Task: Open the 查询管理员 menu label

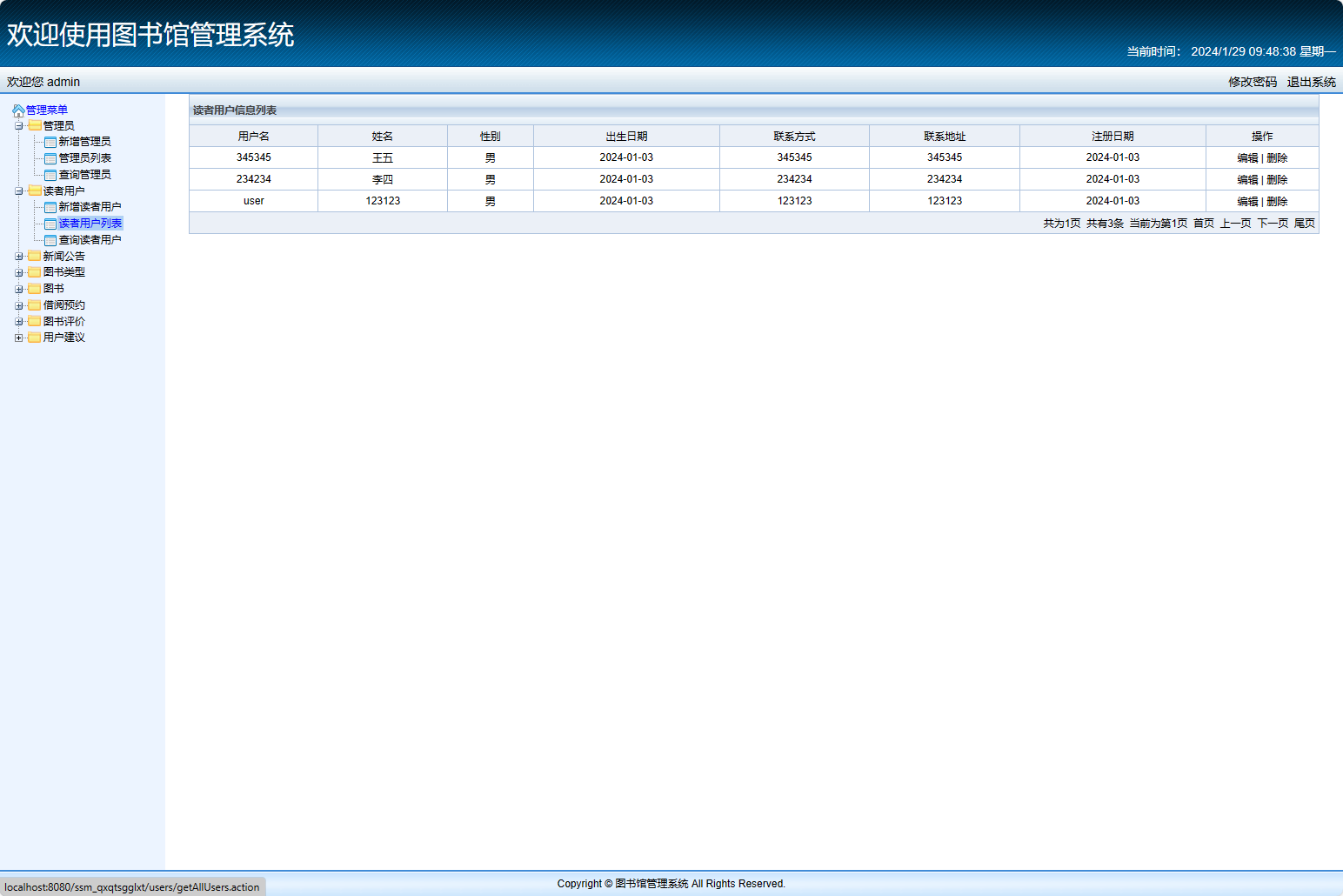Action: (x=85, y=175)
